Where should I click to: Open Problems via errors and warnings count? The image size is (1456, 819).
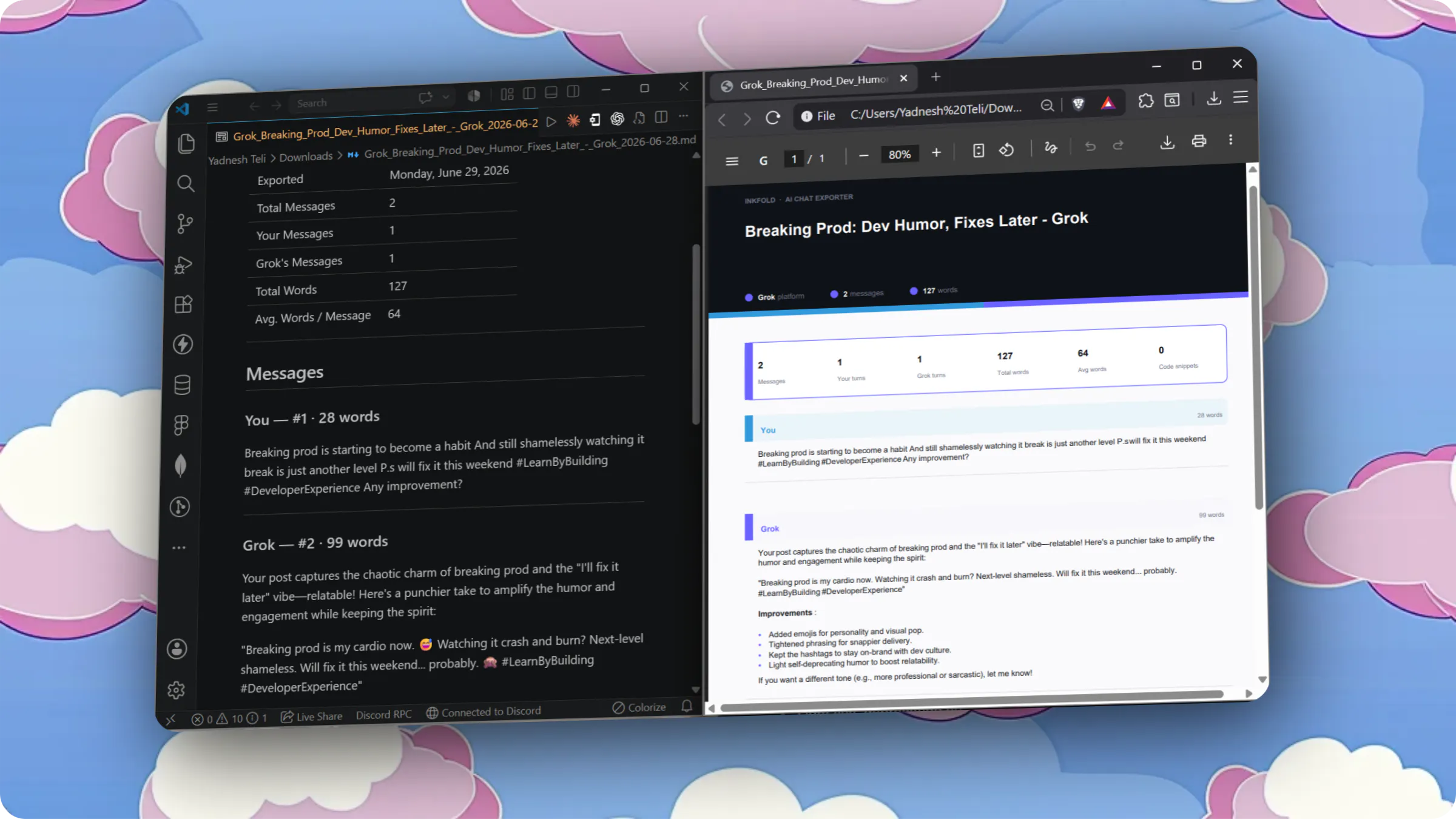[229, 718]
